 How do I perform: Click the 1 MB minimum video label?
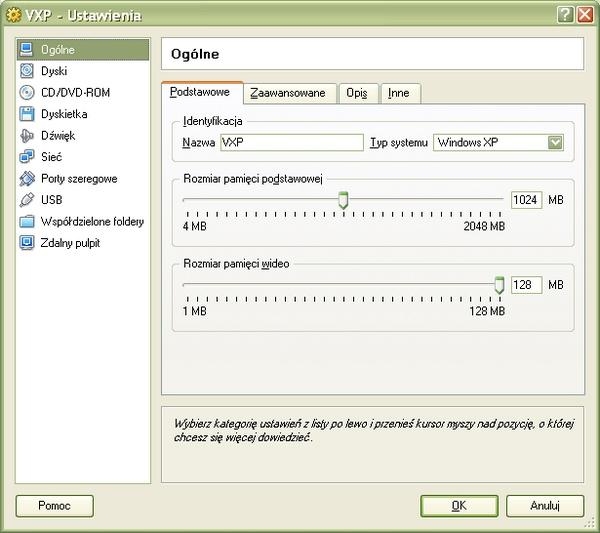click(x=194, y=311)
